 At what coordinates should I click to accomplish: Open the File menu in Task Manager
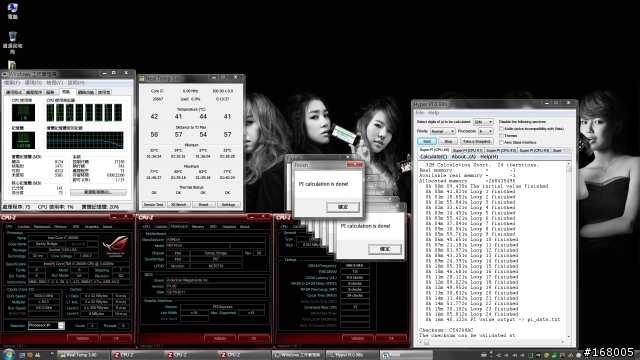[x=12, y=83]
